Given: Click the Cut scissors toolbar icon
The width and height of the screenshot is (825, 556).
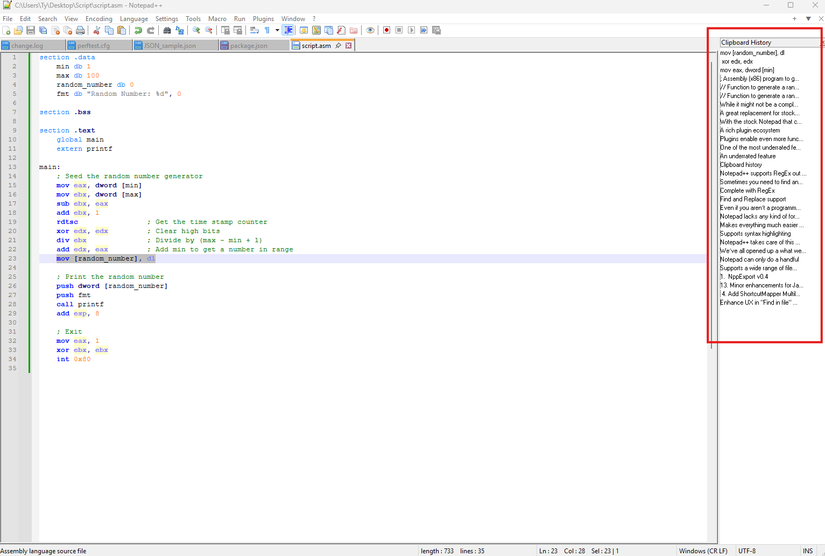Looking at the screenshot, I should pos(96,31).
